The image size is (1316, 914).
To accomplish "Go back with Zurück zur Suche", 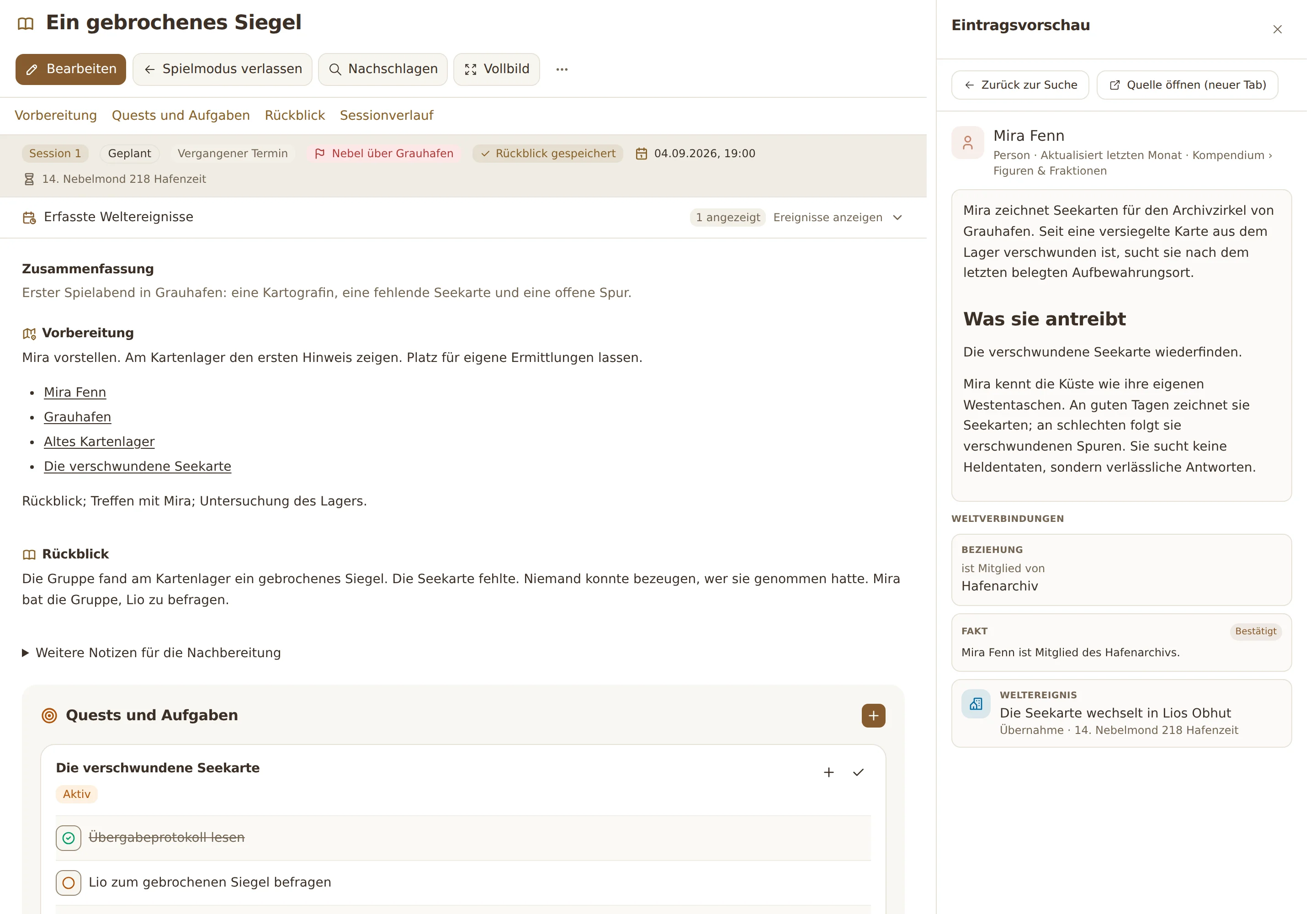I will coord(1020,85).
